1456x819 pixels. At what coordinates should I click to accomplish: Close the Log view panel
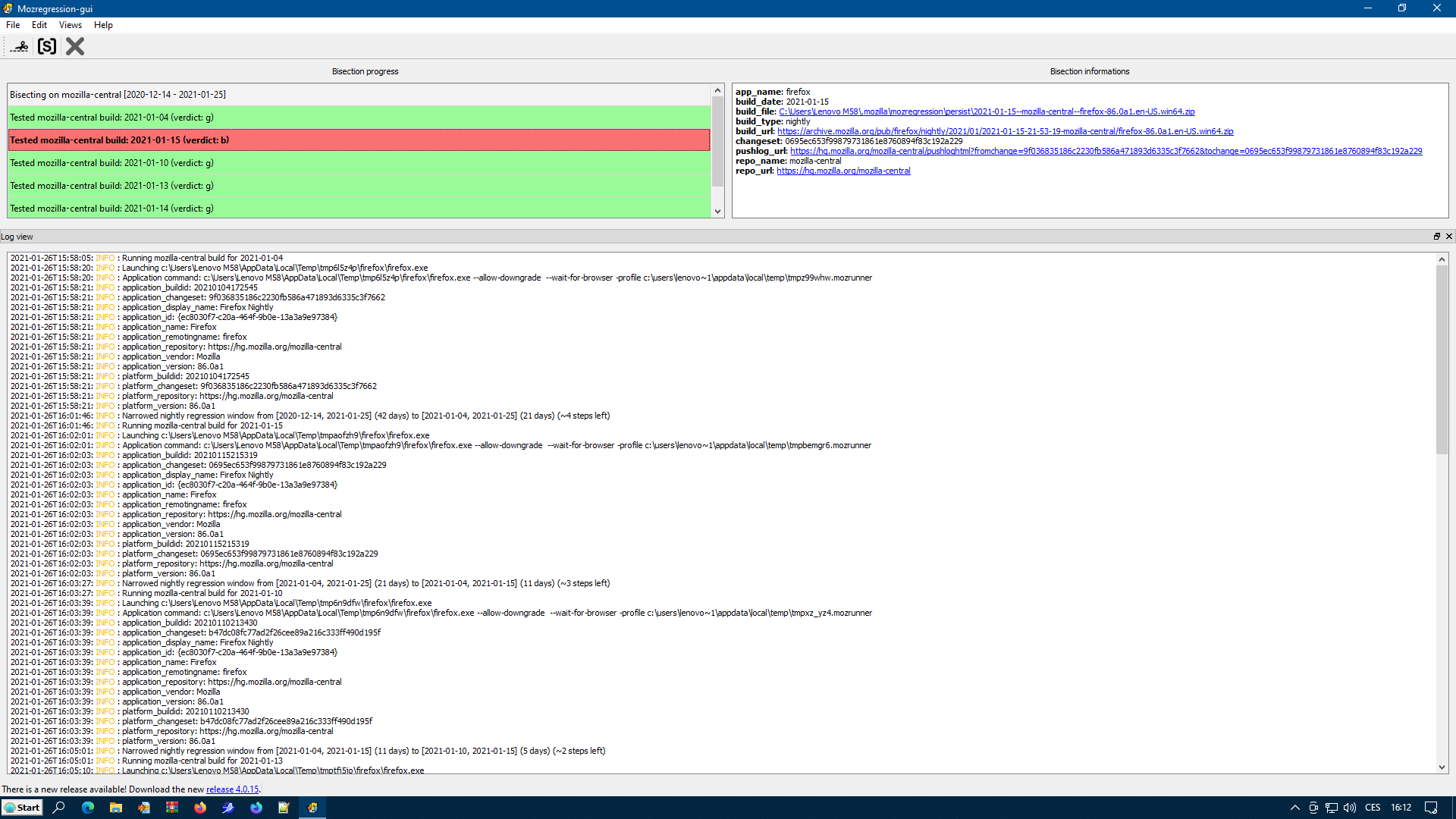1448,237
